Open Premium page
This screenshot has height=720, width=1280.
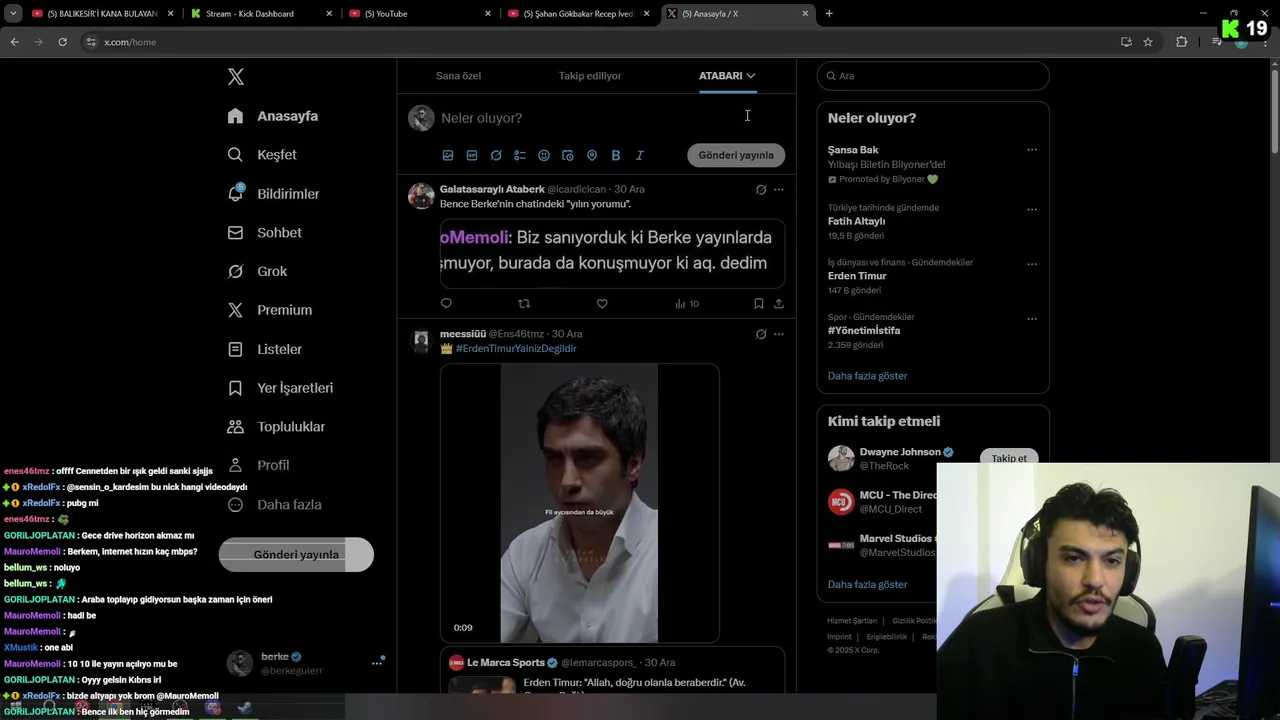(x=270, y=310)
